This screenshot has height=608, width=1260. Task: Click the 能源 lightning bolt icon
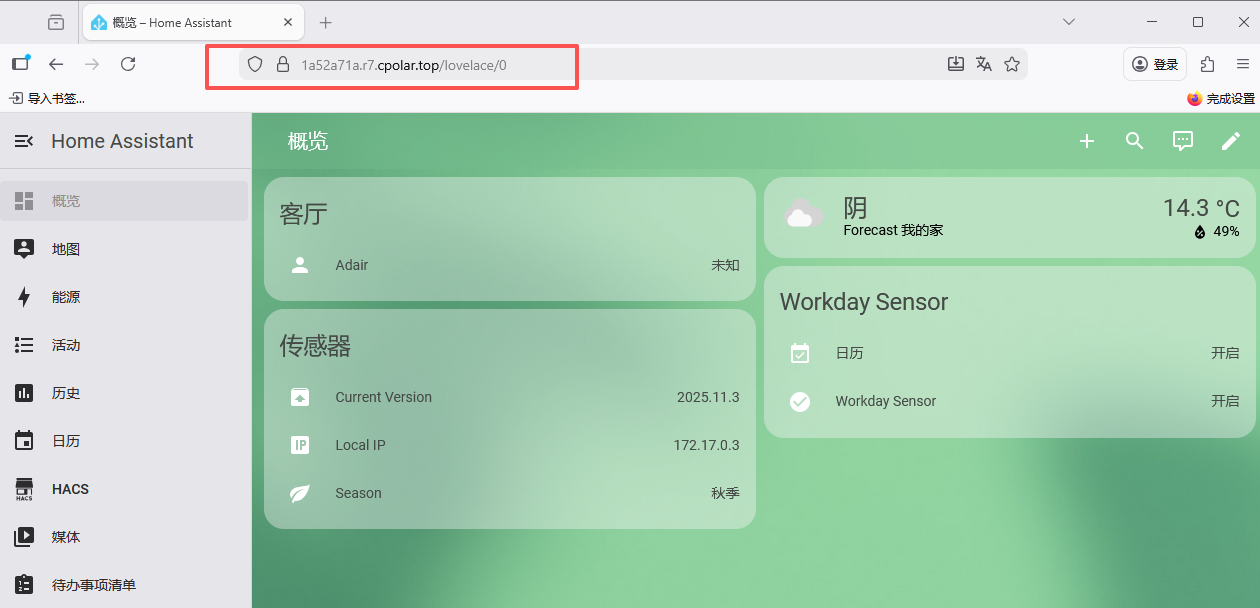(24, 297)
